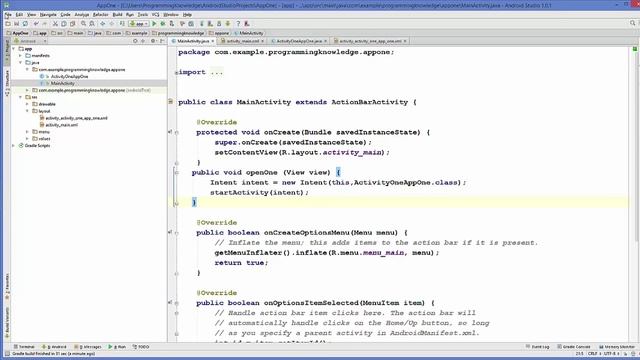640x360 pixels.
Task: Click the AppOne breadcrumb
Action: tap(17, 33)
